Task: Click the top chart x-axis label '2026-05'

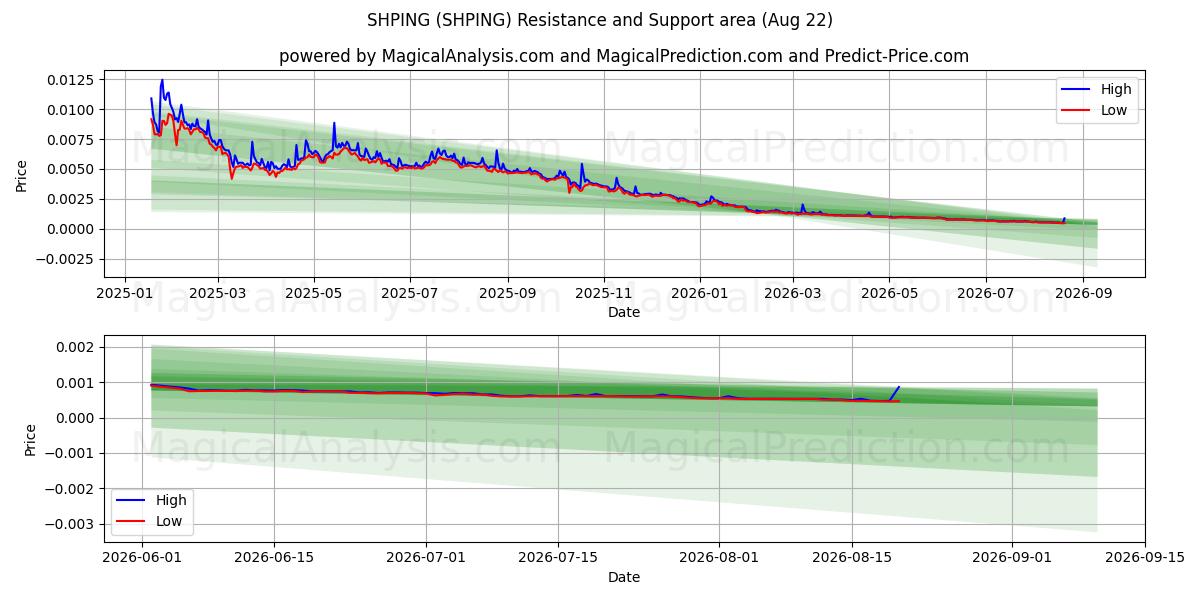Action: (x=889, y=294)
